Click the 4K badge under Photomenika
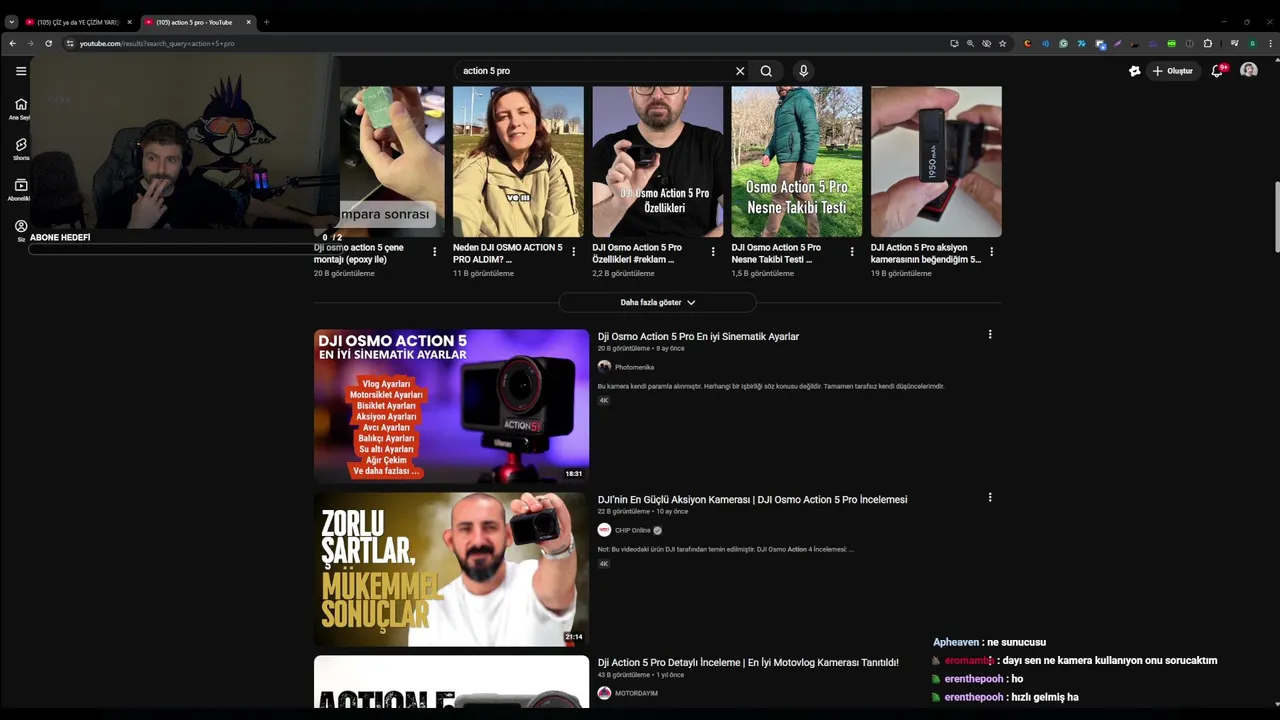This screenshot has width=1280, height=720. pyautogui.click(x=604, y=400)
